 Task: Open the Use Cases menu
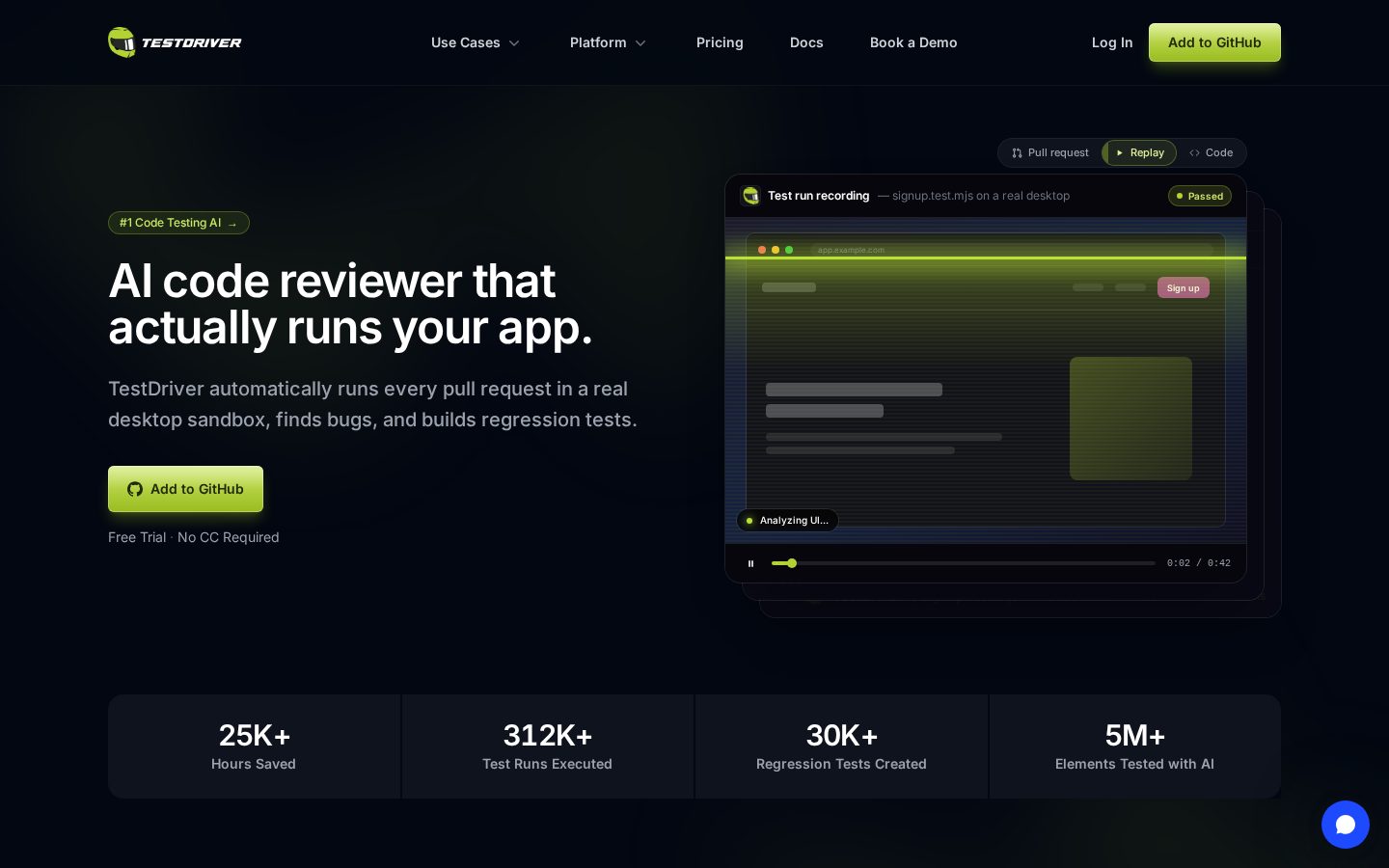(476, 42)
